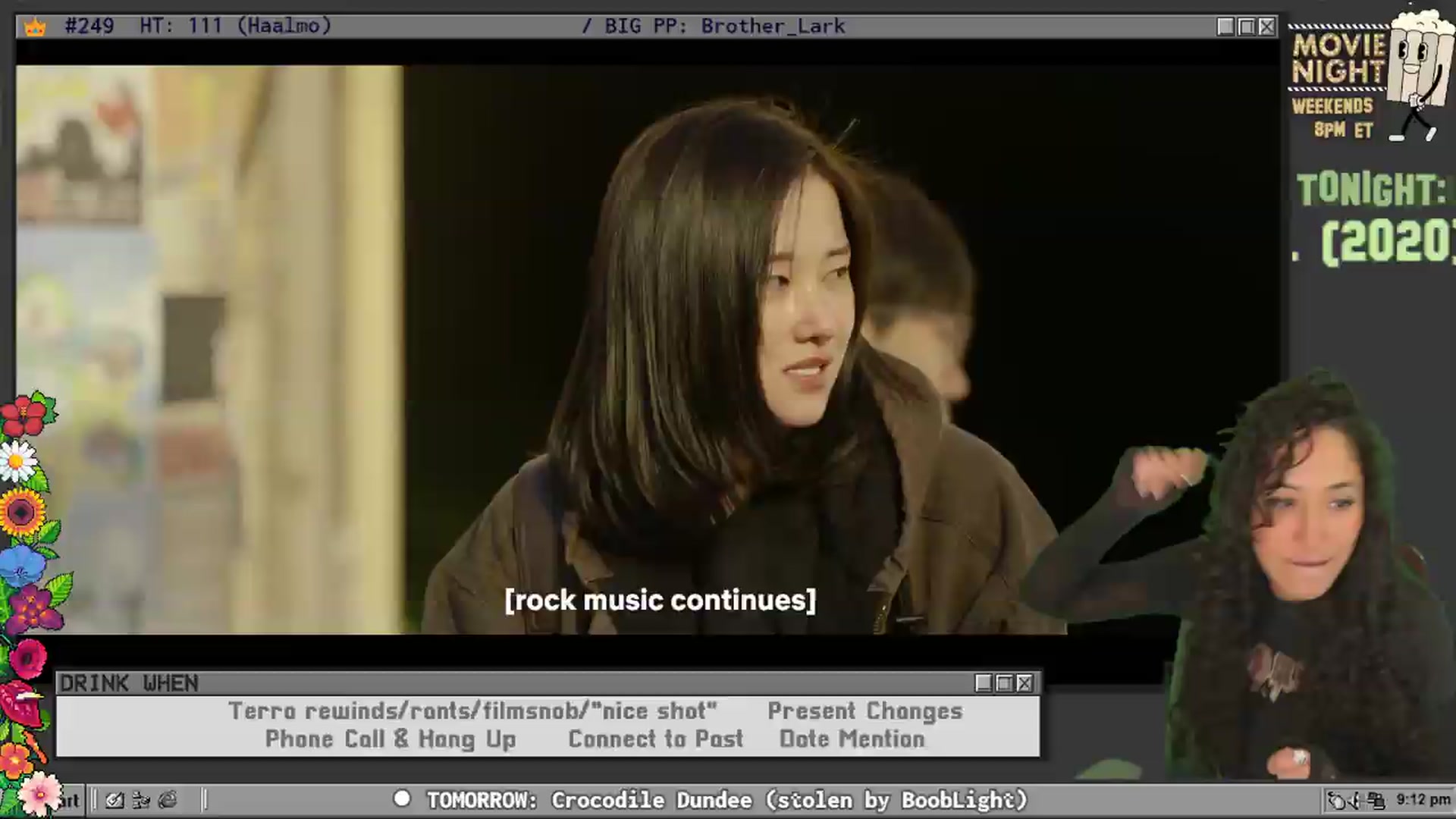Click the "MOVIE NIGHT" logo text
Viewport: 1456px width, 819px height.
pos(1339,58)
